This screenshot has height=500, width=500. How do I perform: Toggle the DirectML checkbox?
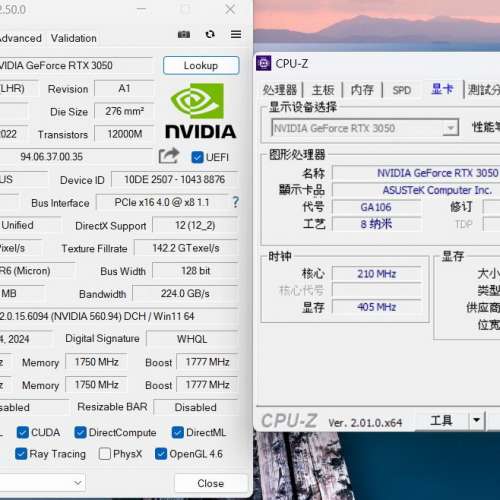(177, 433)
